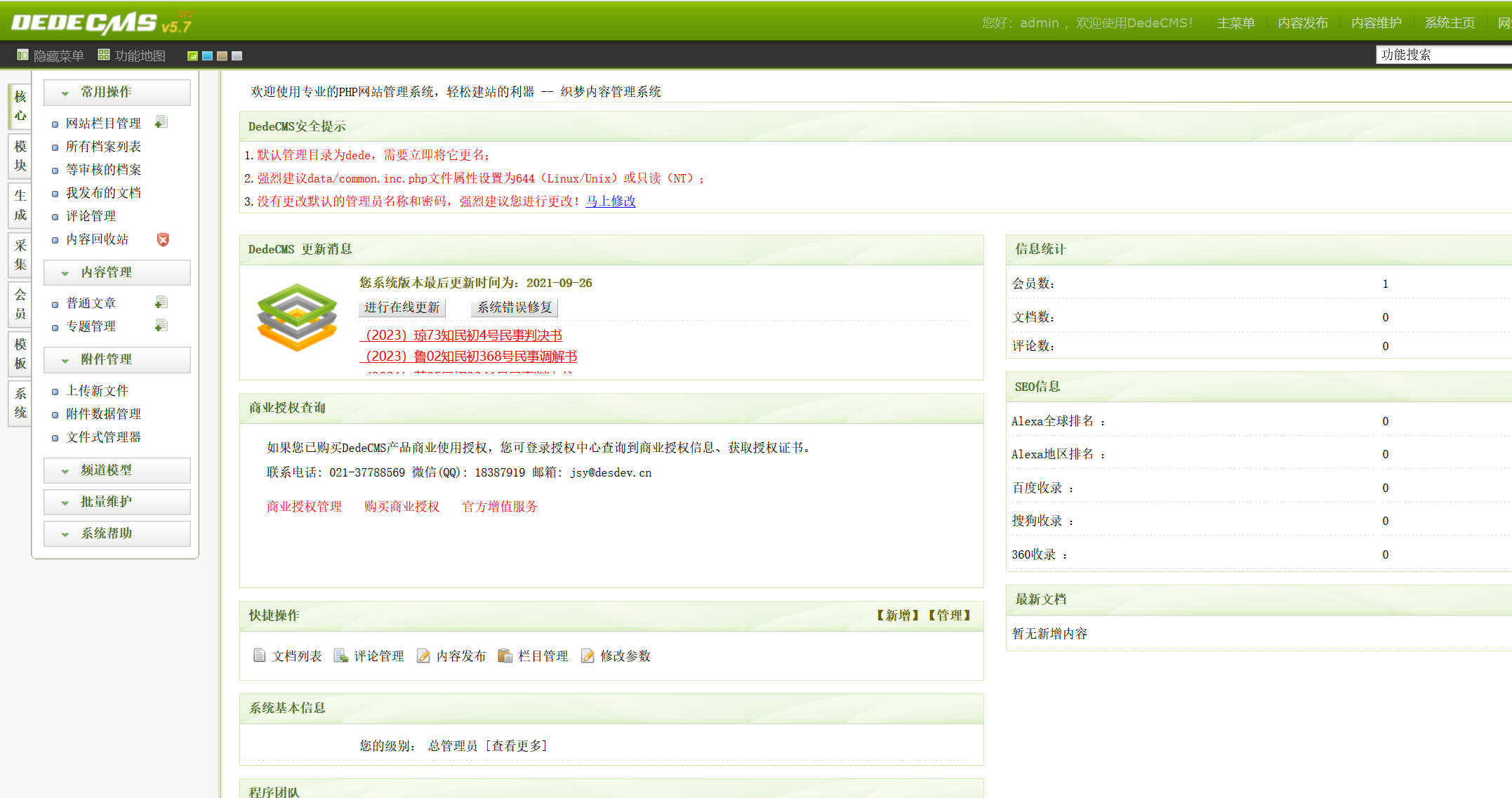Switch to the 系统 sidebar tab
Screen dimensions: 1512x798
pyautogui.click(x=20, y=403)
